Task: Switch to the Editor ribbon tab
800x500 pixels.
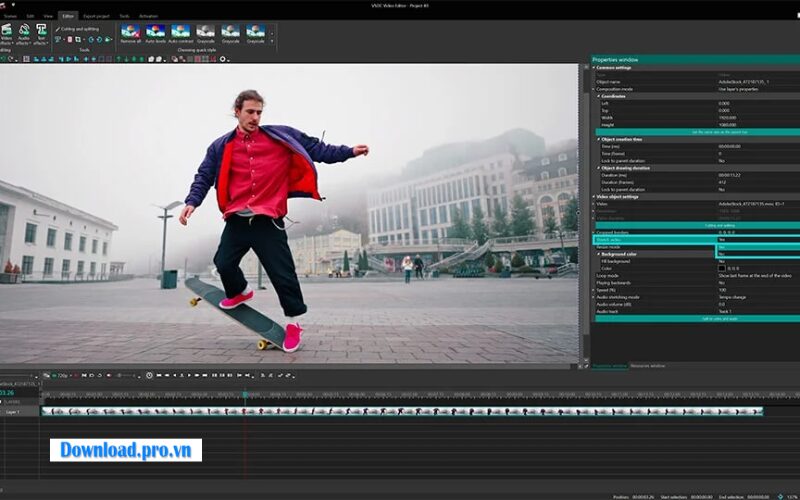Action: (x=68, y=16)
